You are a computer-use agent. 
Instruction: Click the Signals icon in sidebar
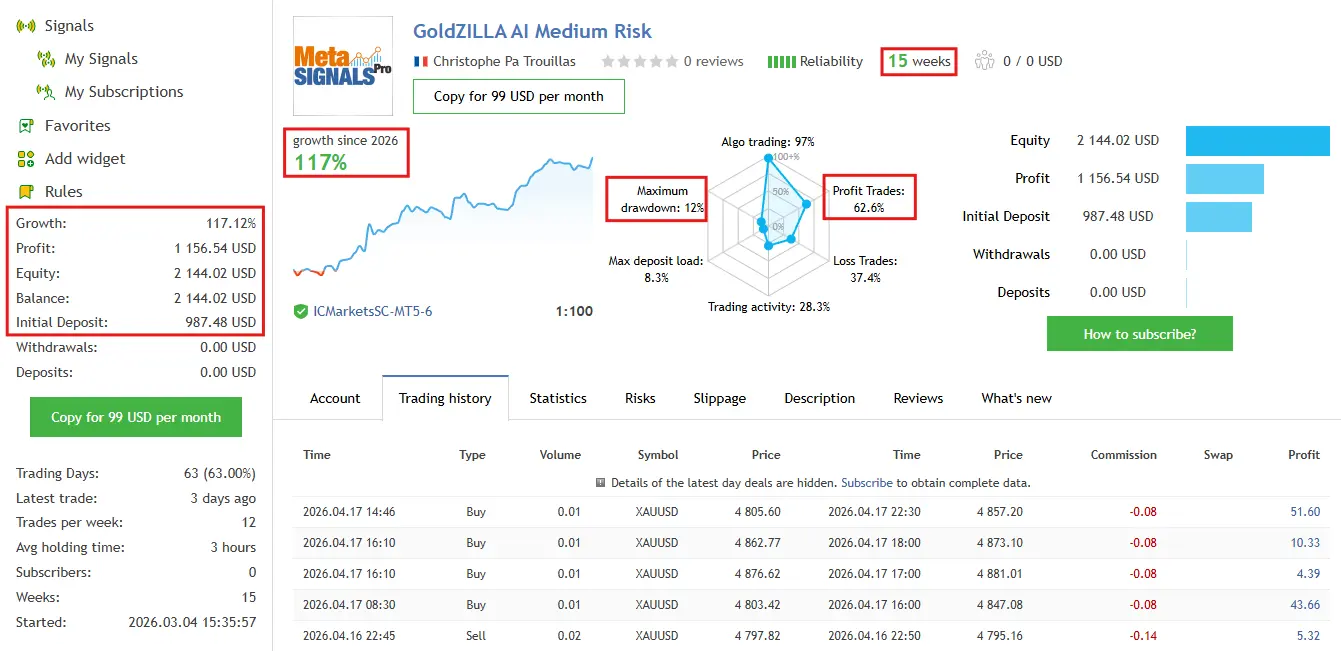pyautogui.click(x=26, y=26)
